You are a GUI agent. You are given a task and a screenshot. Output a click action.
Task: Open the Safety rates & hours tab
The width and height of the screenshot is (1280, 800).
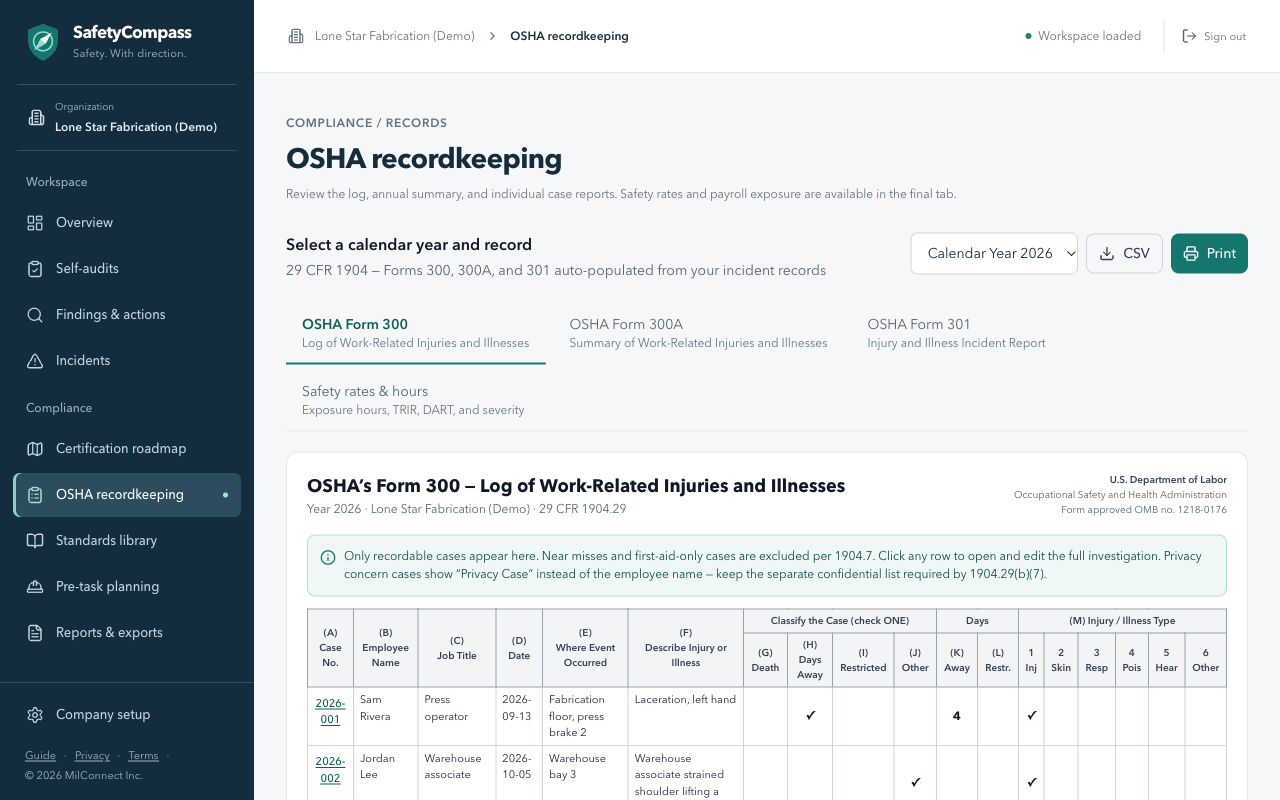pyautogui.click(x=413, y=400)
